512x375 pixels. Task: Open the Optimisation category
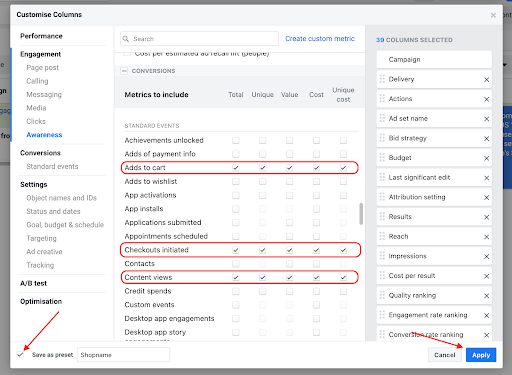coord(41,301)
